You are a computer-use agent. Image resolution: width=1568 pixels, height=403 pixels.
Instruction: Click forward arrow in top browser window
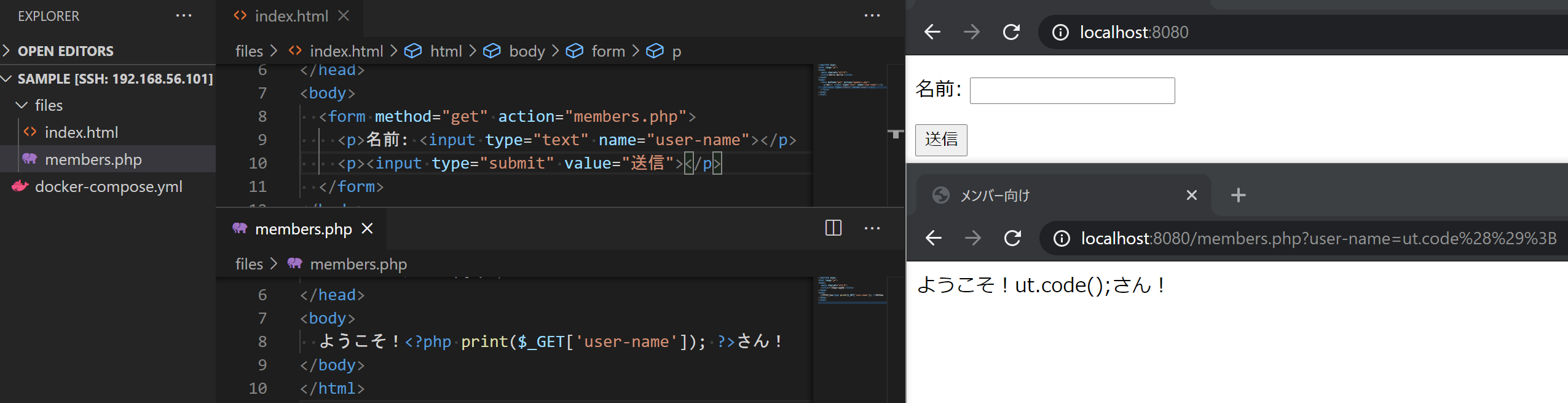click(971, 32)
